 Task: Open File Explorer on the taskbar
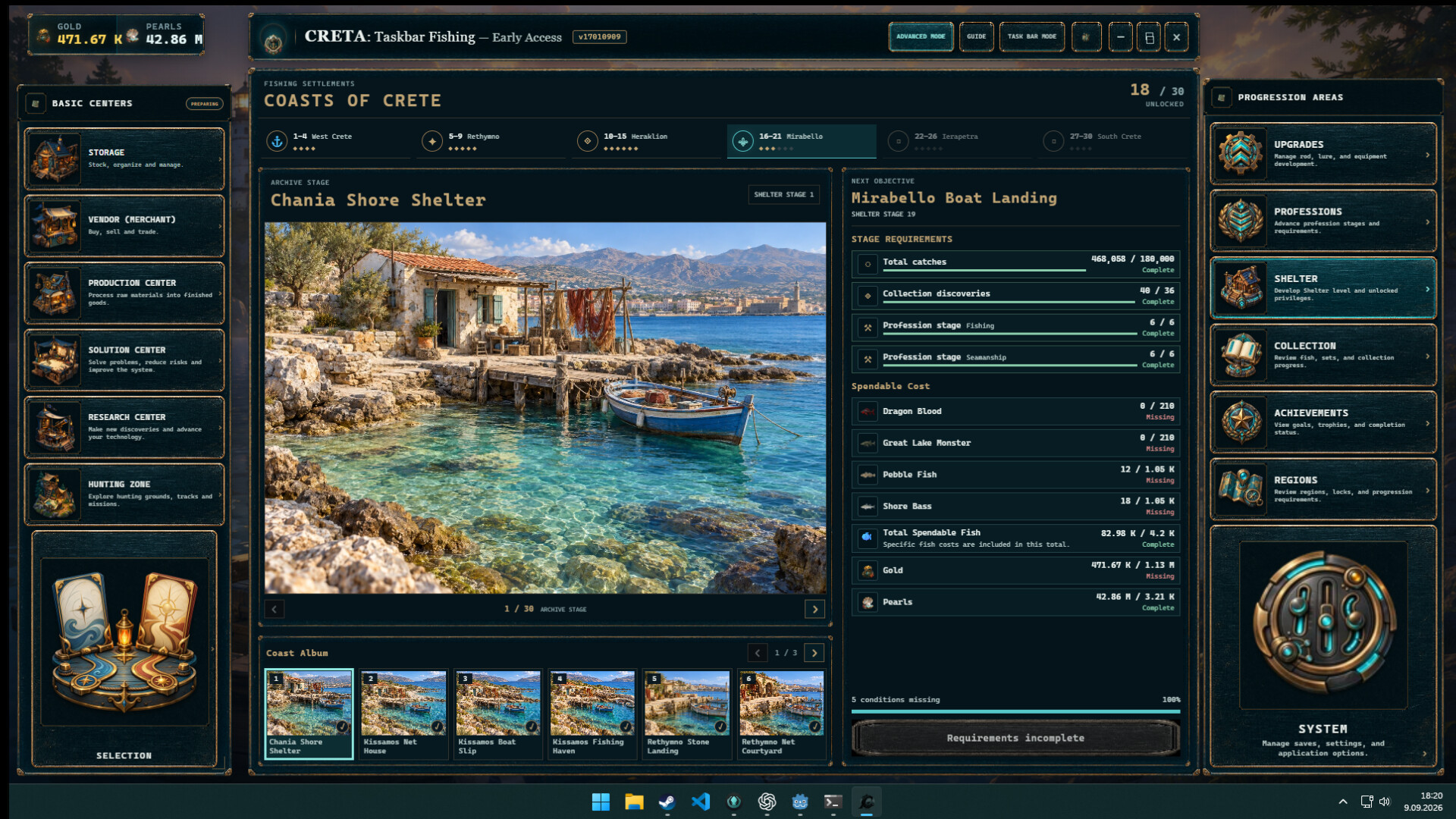click(x=634, y=802)
